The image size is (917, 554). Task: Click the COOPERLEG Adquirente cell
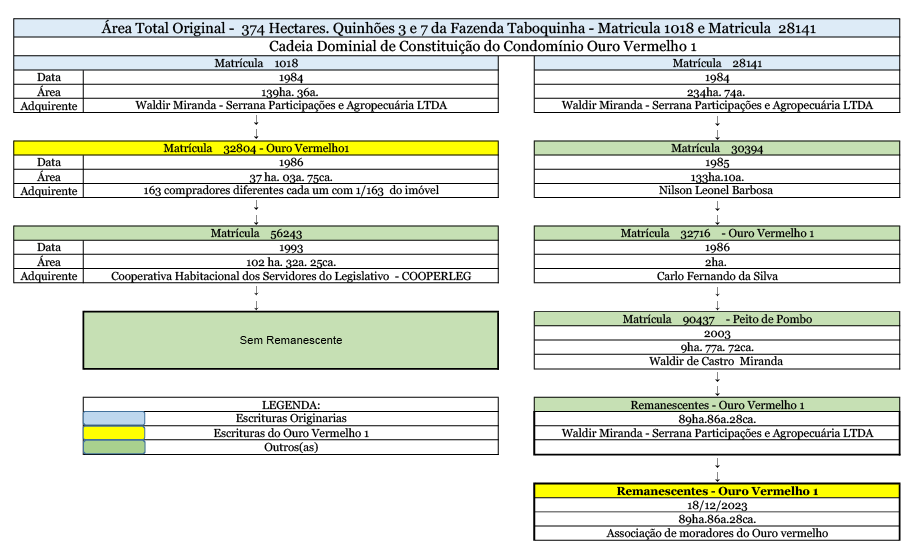click(x=291, y=276)
